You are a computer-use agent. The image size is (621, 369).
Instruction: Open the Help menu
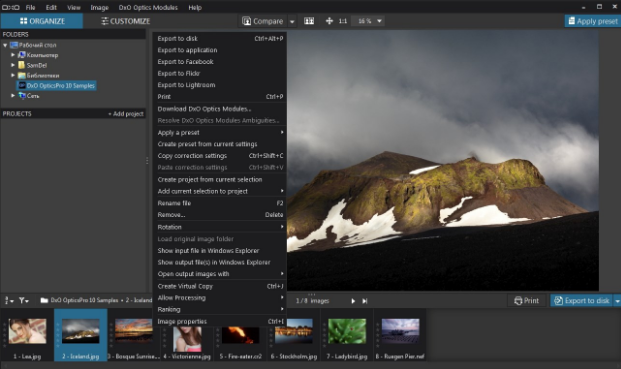195,7
